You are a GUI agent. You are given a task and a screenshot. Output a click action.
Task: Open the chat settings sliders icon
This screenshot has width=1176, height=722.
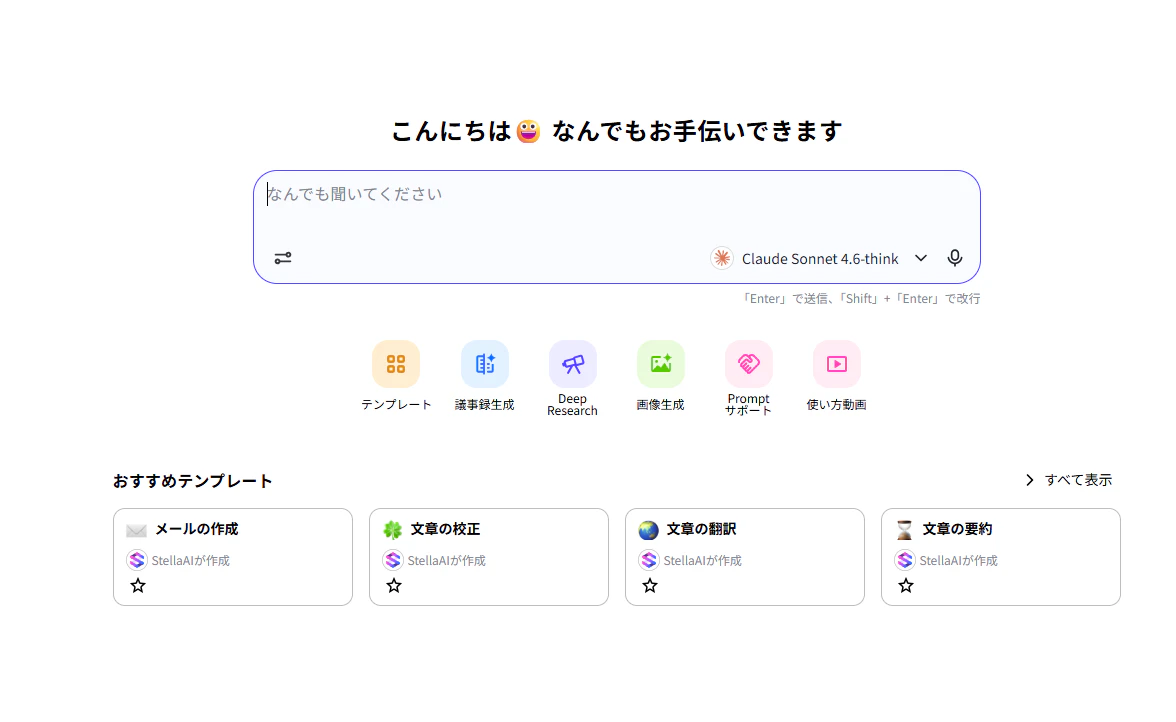click(x=282, y=257)
